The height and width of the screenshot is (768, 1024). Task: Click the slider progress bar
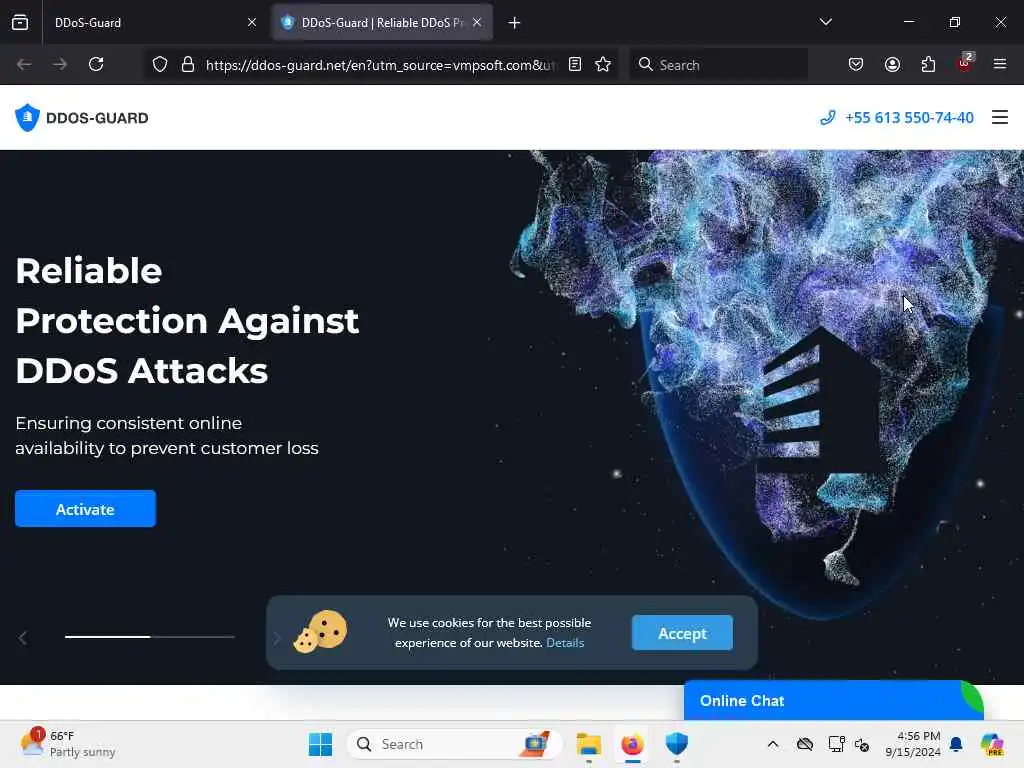pos(150,637)
